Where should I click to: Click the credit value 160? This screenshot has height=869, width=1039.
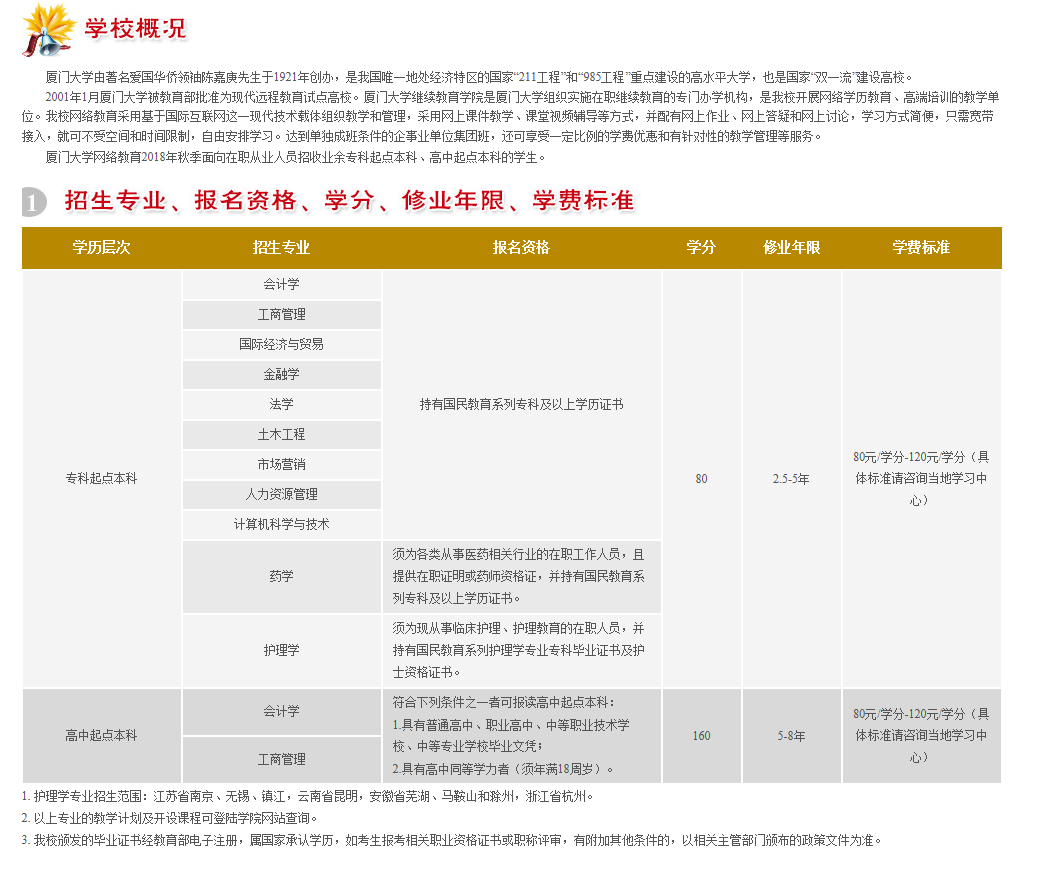click(701, 736)
